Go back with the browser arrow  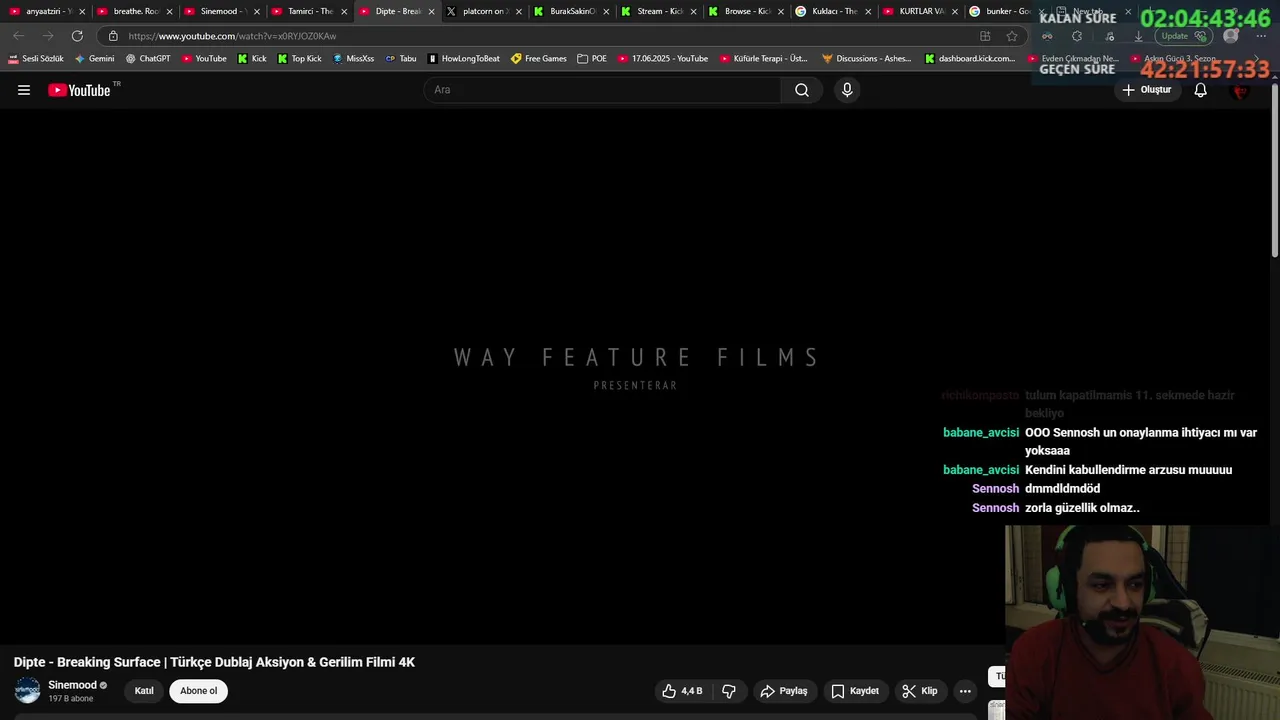tap(18, 36)
